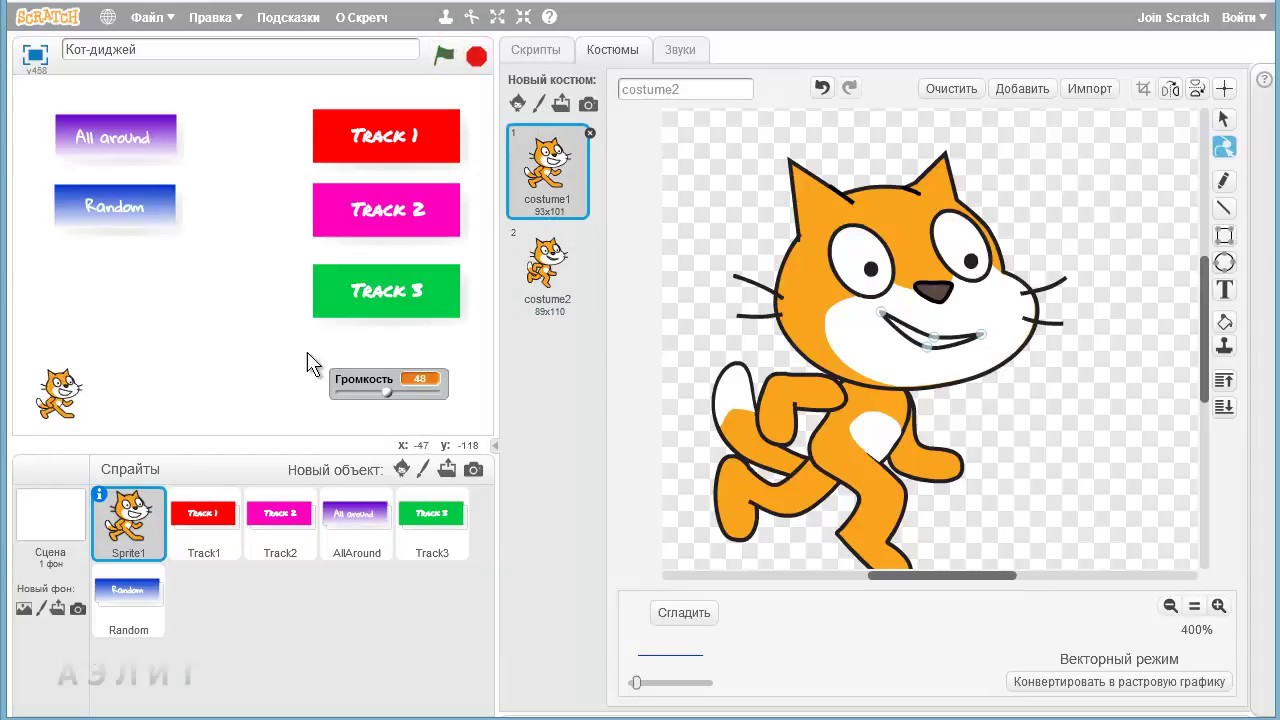Flip costume left-right

pyautogui.click(x=1170, y=89)
